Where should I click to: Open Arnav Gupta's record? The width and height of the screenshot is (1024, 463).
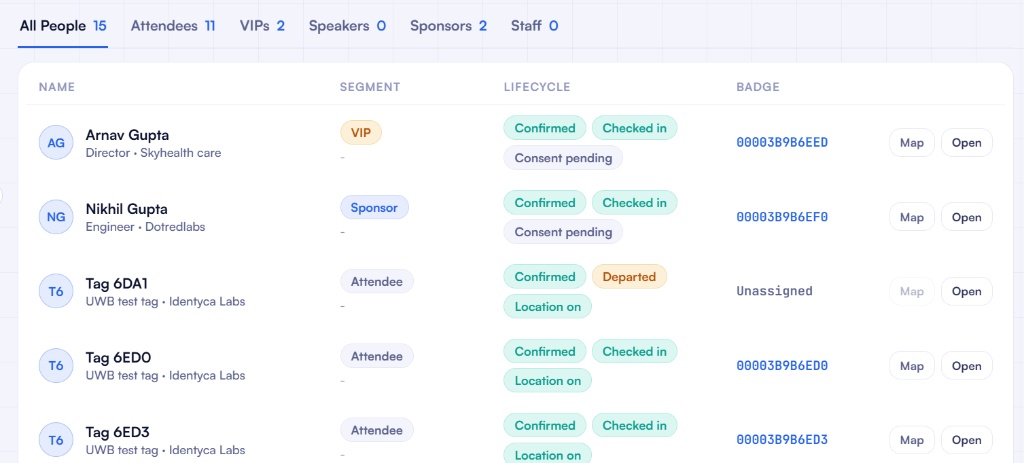click(x=967, y=143)
